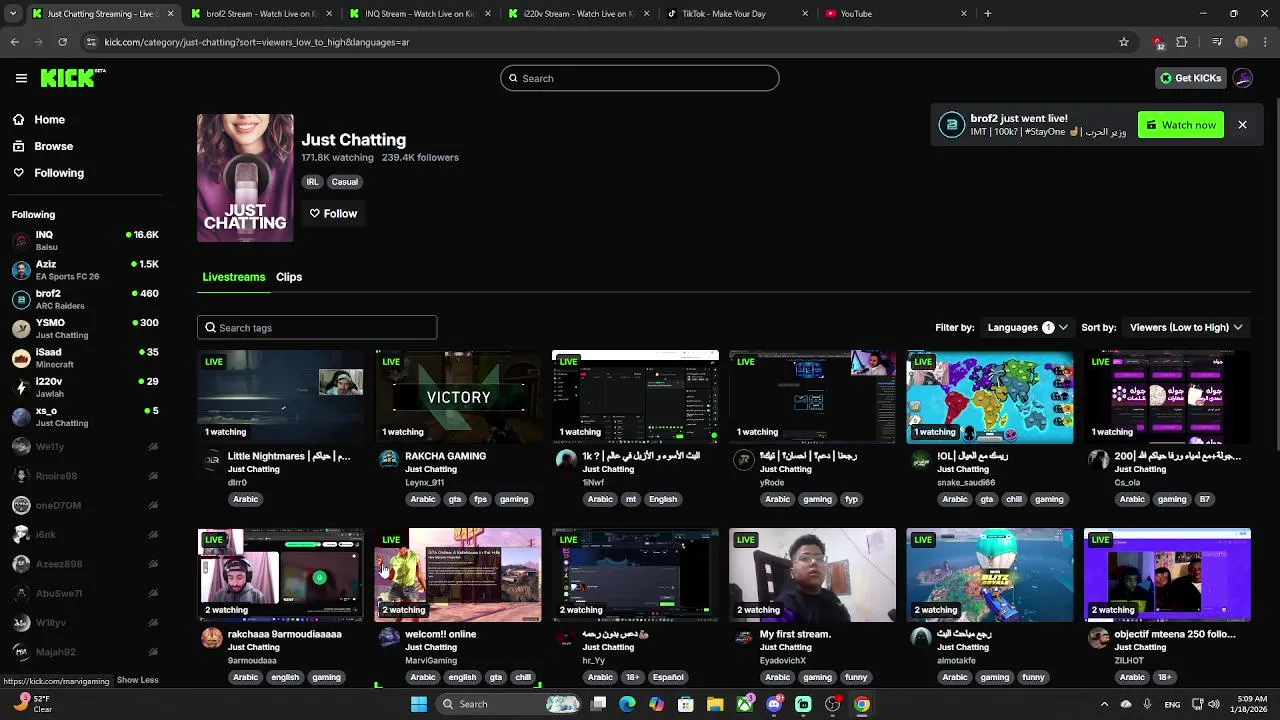Open RAKCHA GAMING stream title
This screenshot has height=720, width=1280.
(x=445, y=456)
